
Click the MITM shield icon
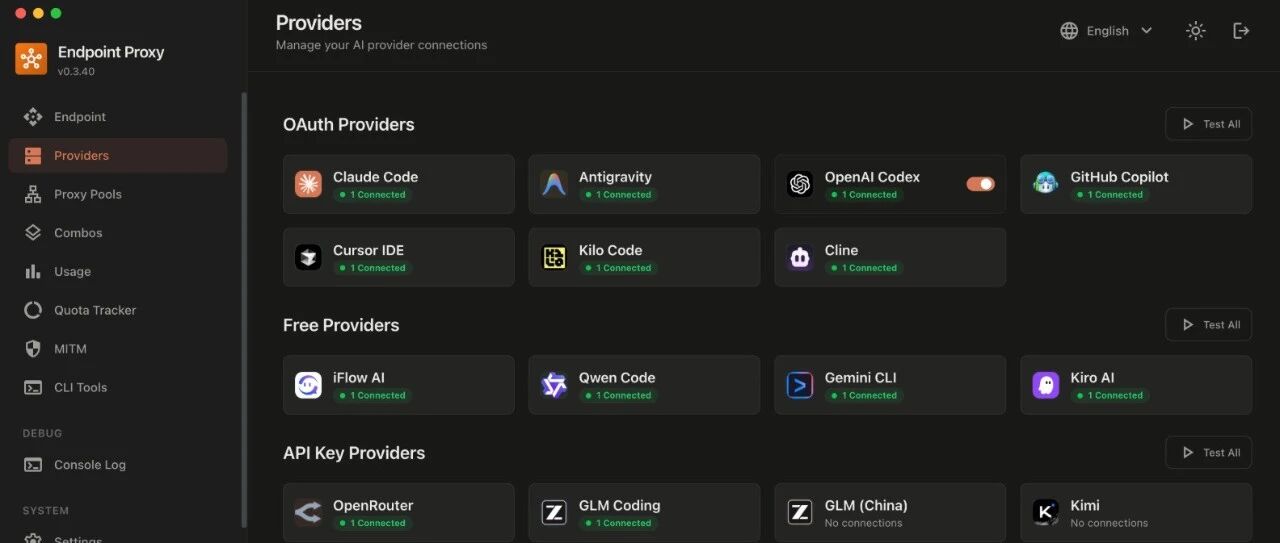point(33,349)
